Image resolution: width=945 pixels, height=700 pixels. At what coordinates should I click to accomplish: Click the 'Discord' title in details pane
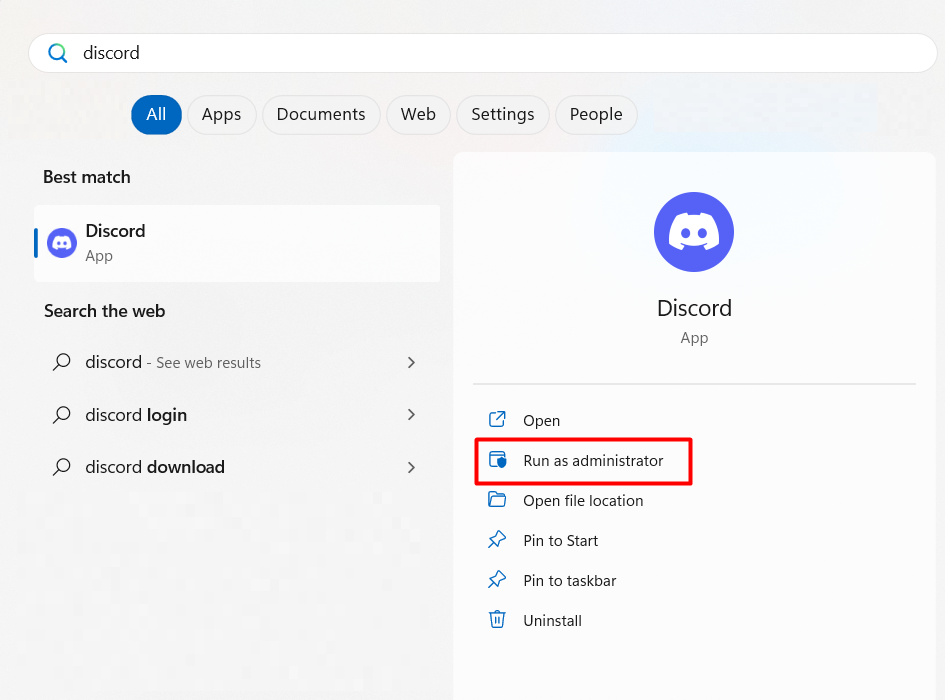click(694, 308)
